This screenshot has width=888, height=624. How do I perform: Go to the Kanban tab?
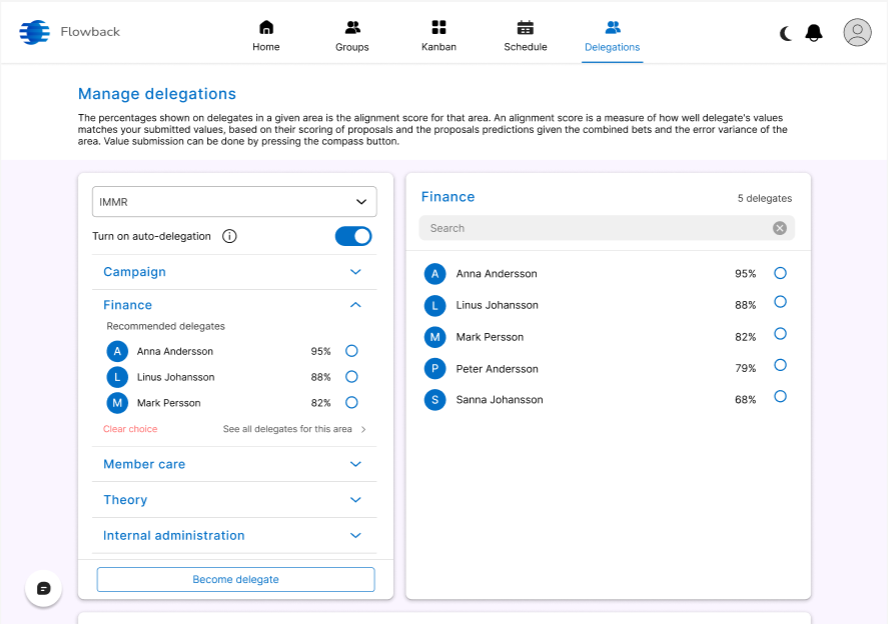click(x=439, y=35)
